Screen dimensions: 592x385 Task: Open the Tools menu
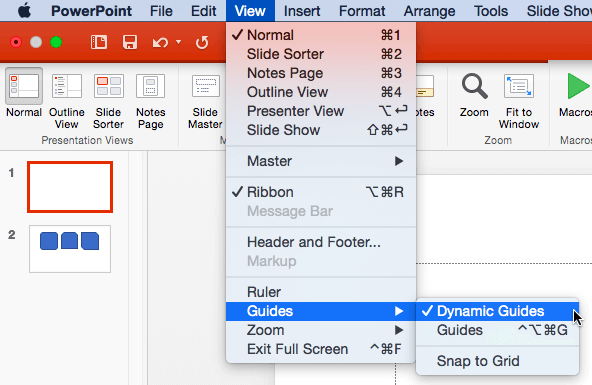(491, 11)
